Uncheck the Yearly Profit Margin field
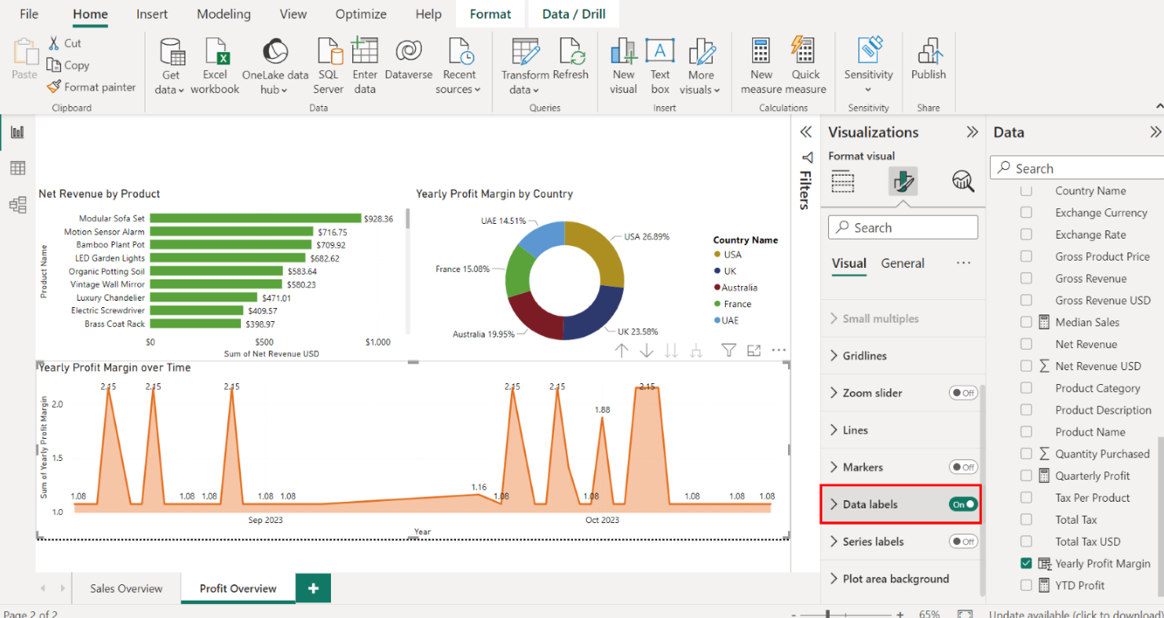The image size is (1164, 618). (x=1026, y=564)
